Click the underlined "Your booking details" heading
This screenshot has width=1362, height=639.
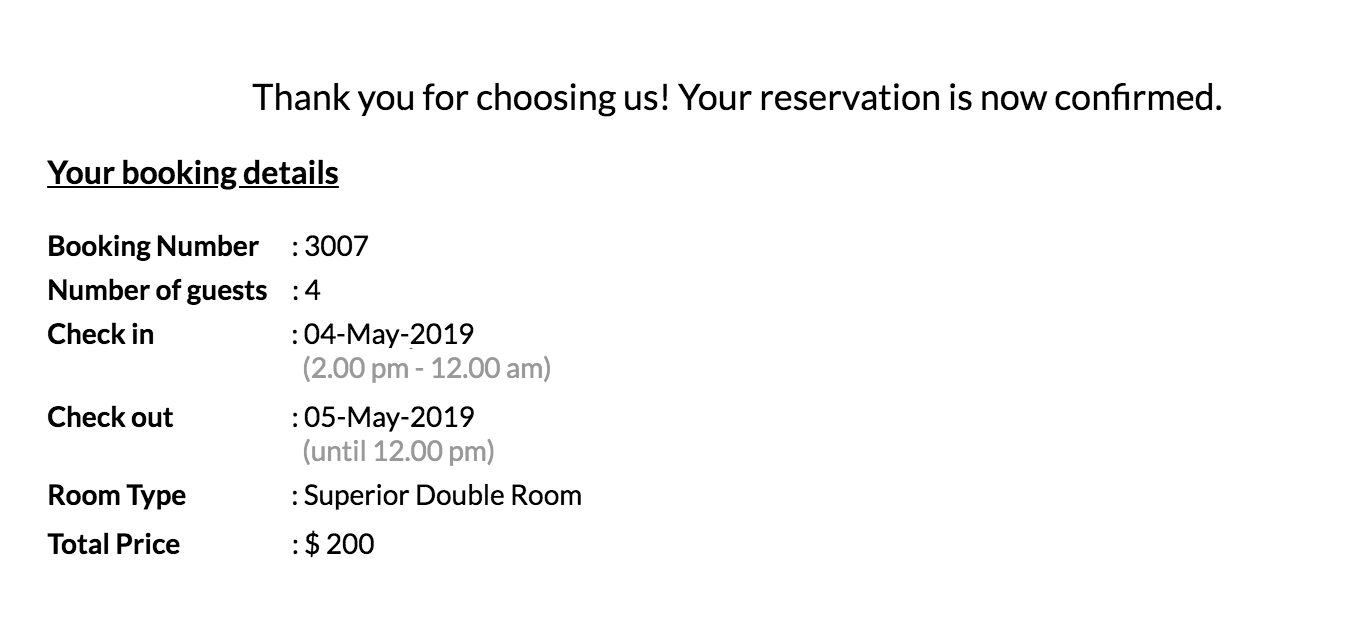point(193,173)
